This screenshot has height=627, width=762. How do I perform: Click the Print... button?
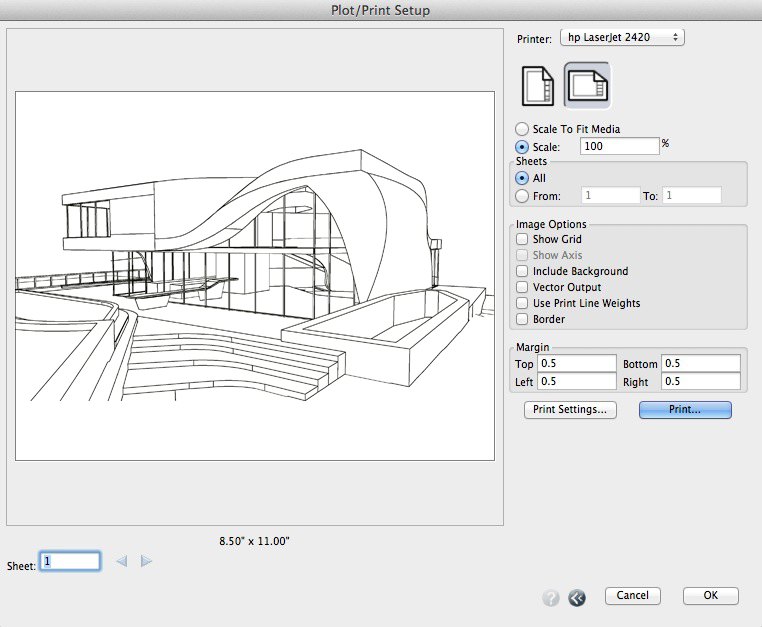[x=685, y=409]
